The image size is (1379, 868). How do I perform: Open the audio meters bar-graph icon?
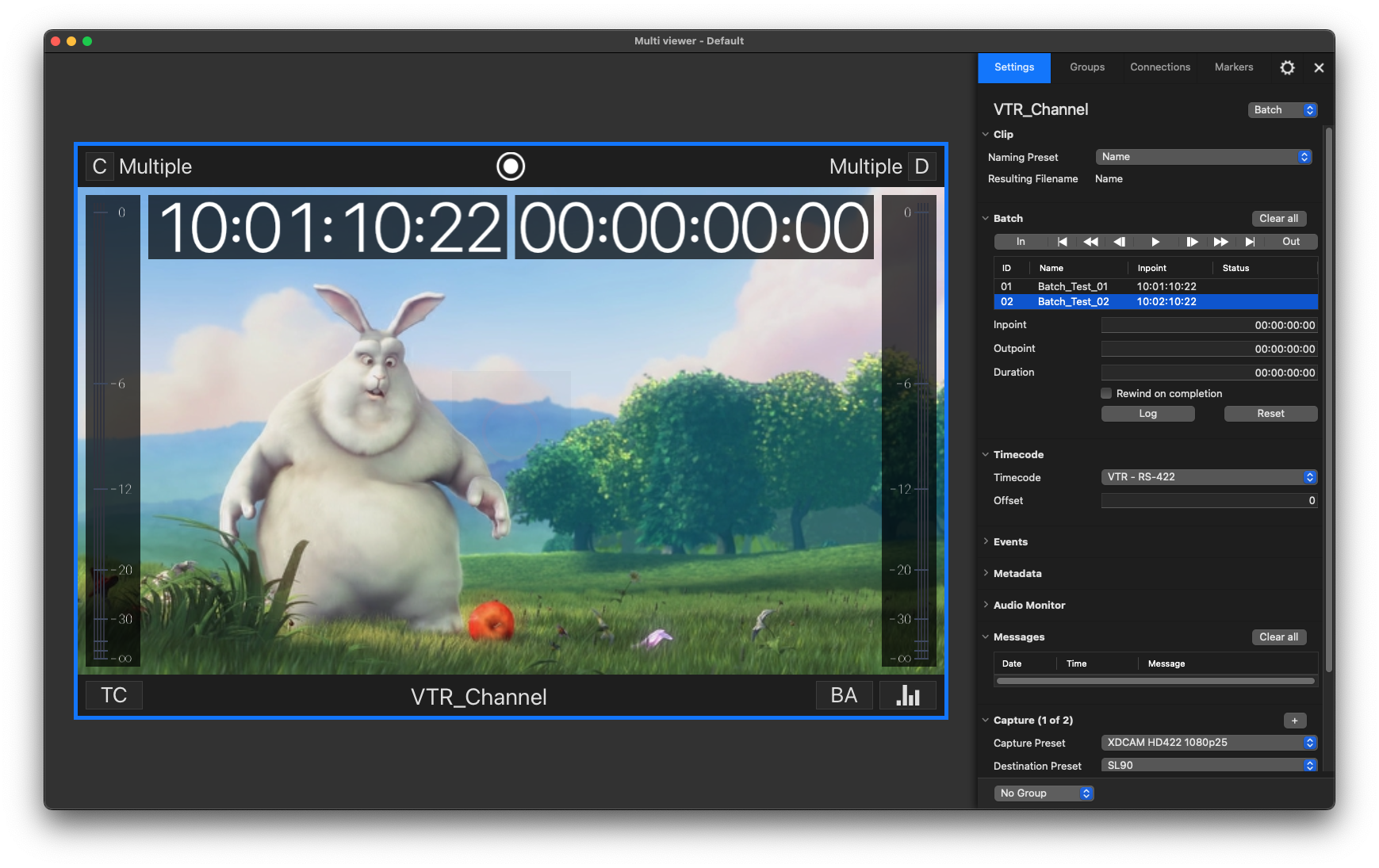[x=908, y=695]
